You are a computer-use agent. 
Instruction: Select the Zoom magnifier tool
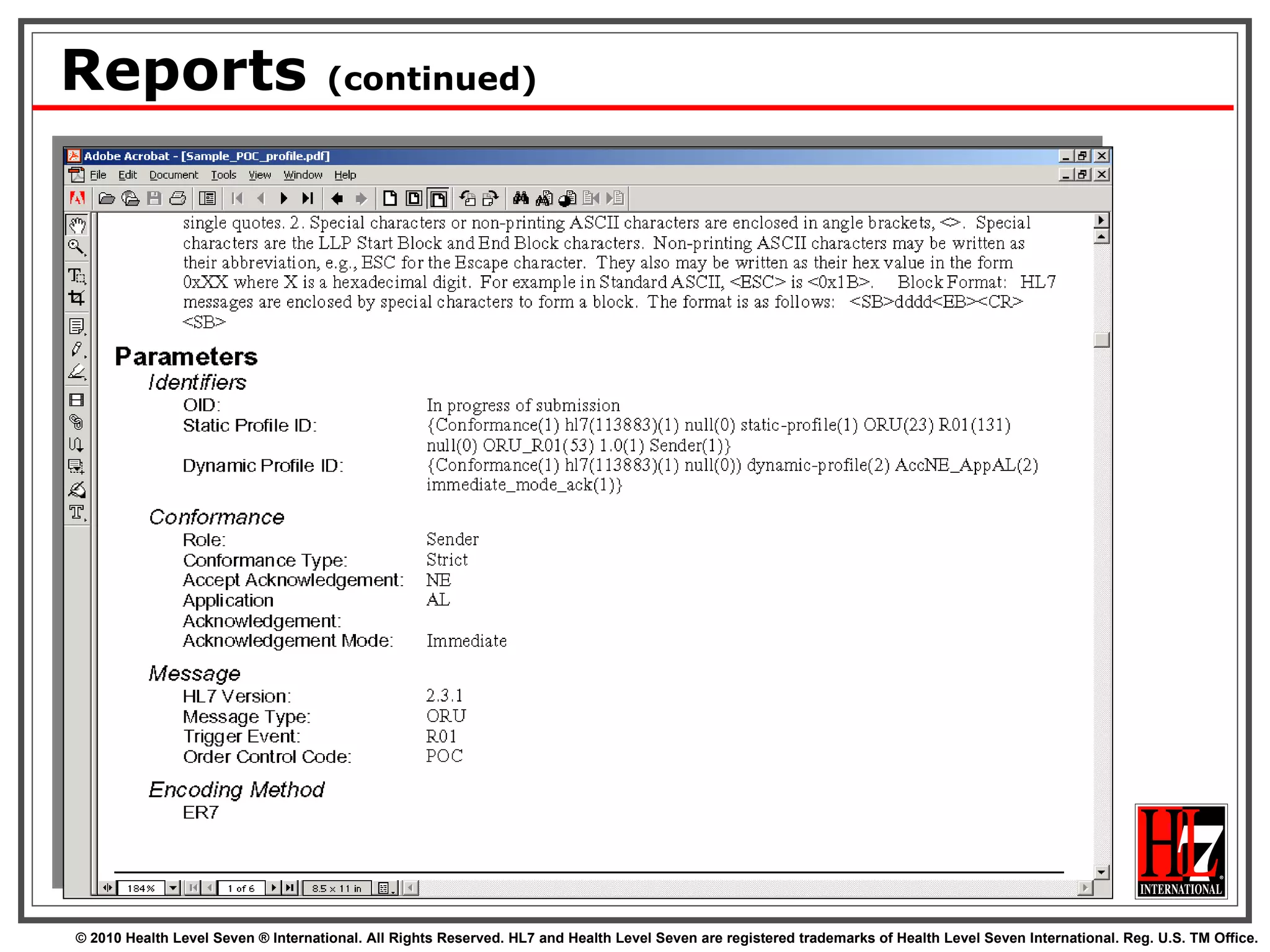click(77, 248)
